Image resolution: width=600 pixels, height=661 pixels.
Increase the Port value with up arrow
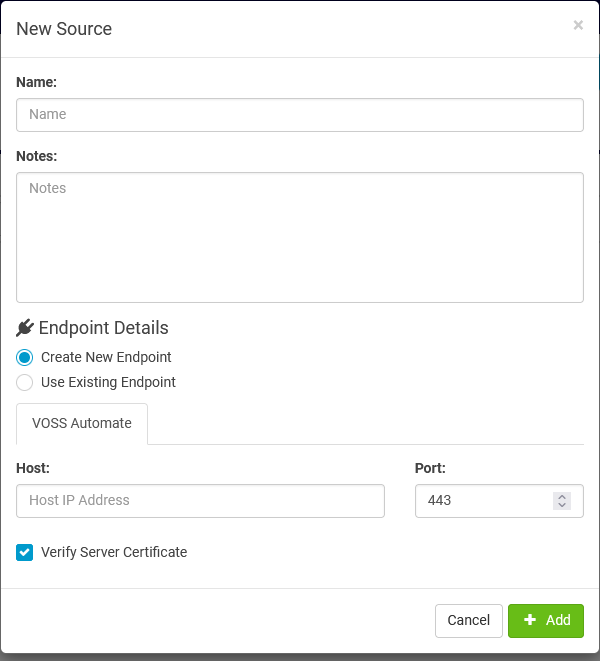pyautogui.click(x=562, y=496)
